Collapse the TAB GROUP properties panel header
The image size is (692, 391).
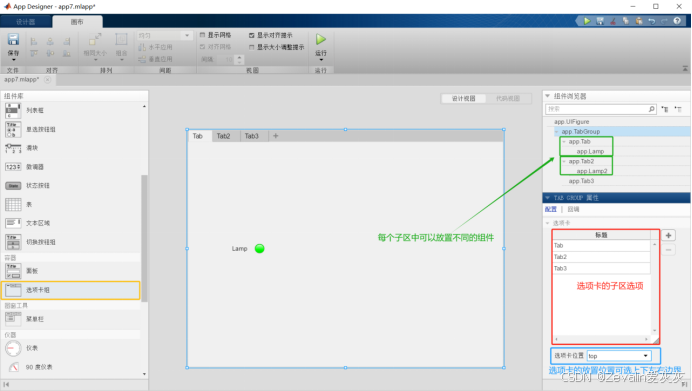click(548, 198)
